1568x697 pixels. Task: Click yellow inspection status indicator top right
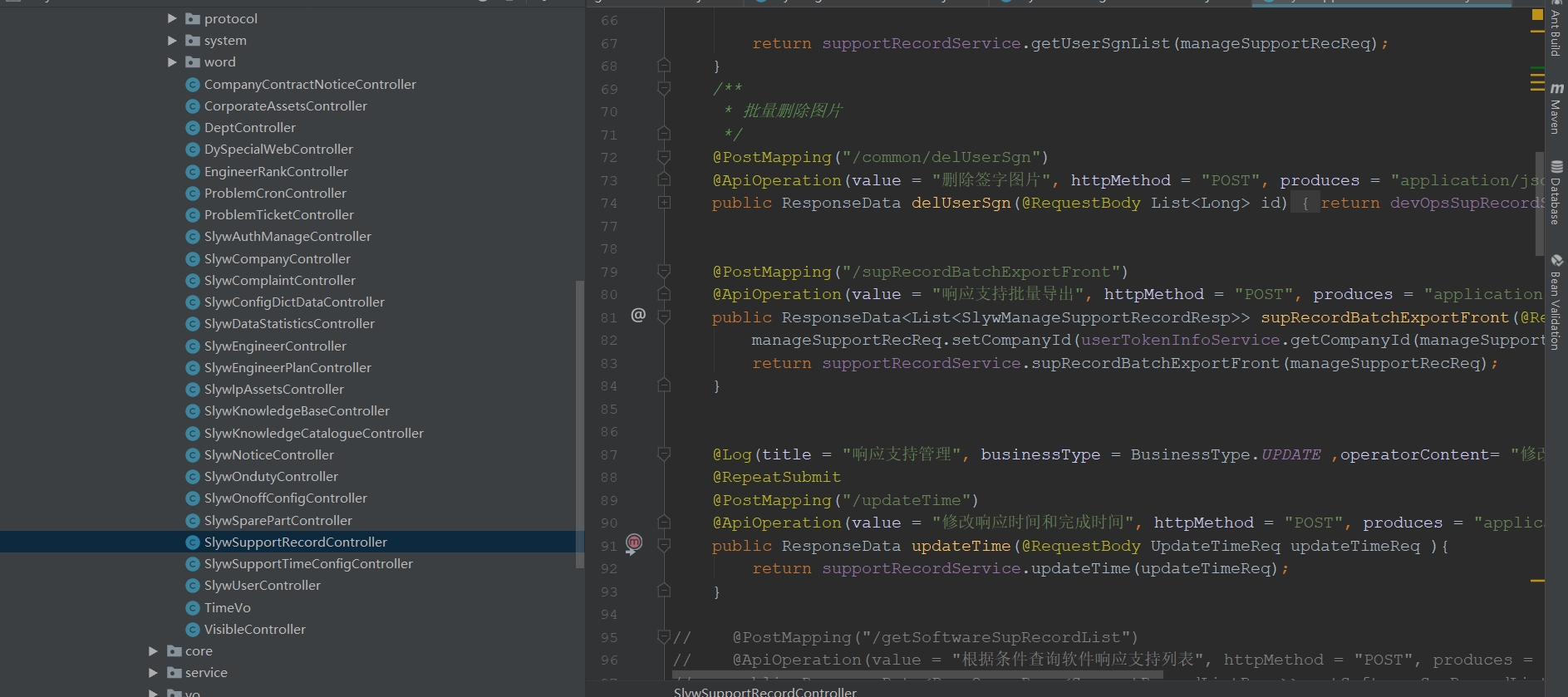[x=1537, y=15]
